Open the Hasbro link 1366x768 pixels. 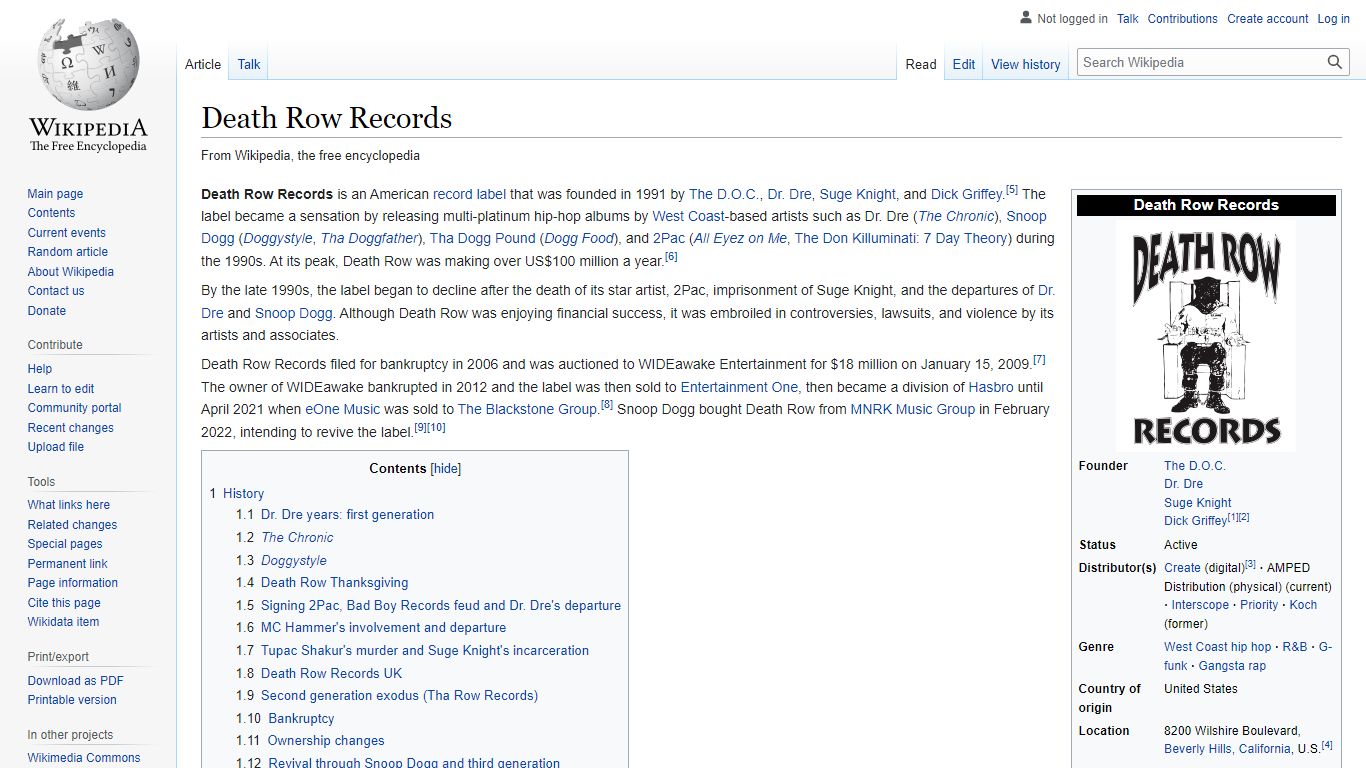(x=991, y=387)
